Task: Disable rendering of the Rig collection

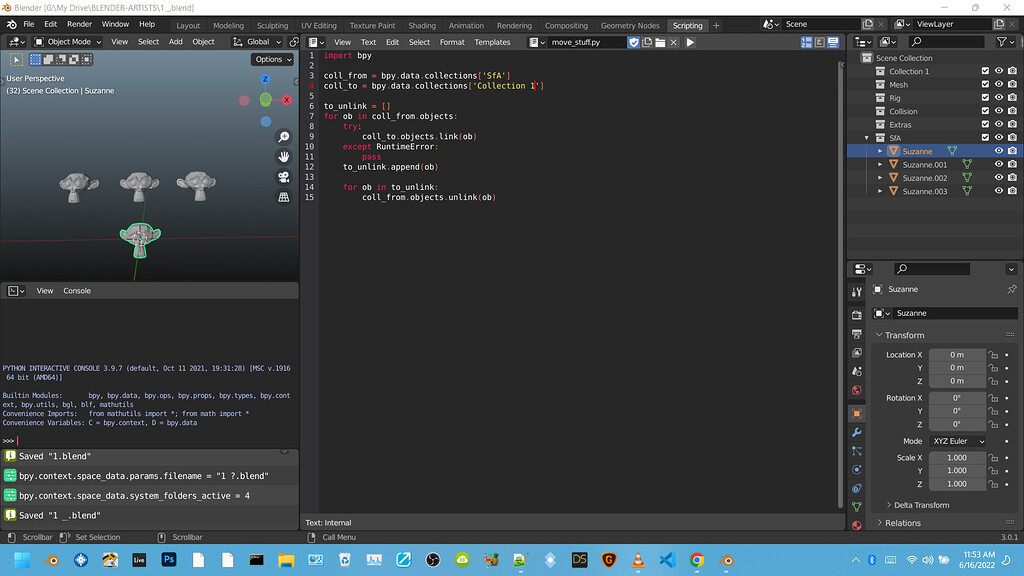Action: [1012, 97]
